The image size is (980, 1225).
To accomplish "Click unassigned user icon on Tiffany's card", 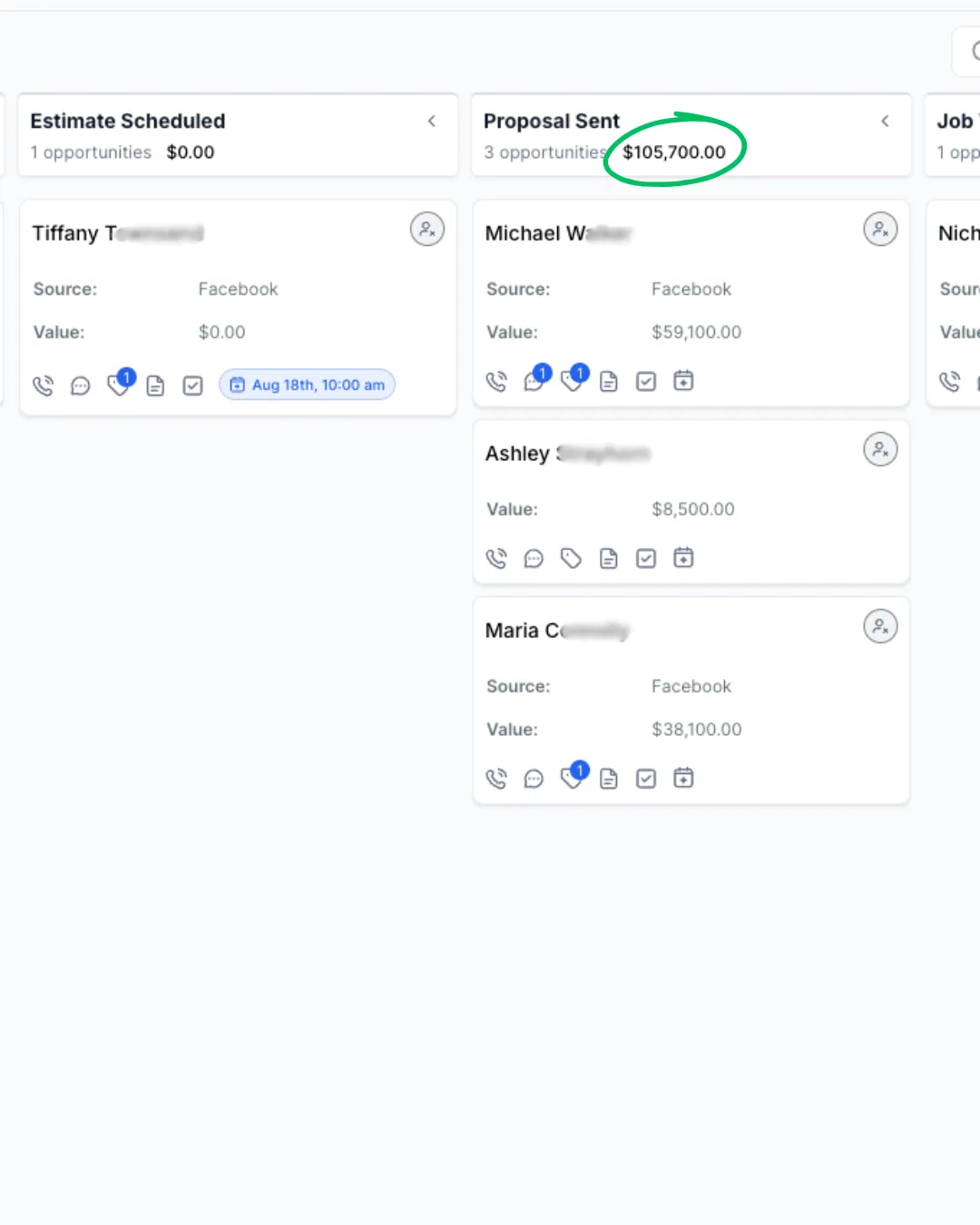I will (x=427, y=229).
